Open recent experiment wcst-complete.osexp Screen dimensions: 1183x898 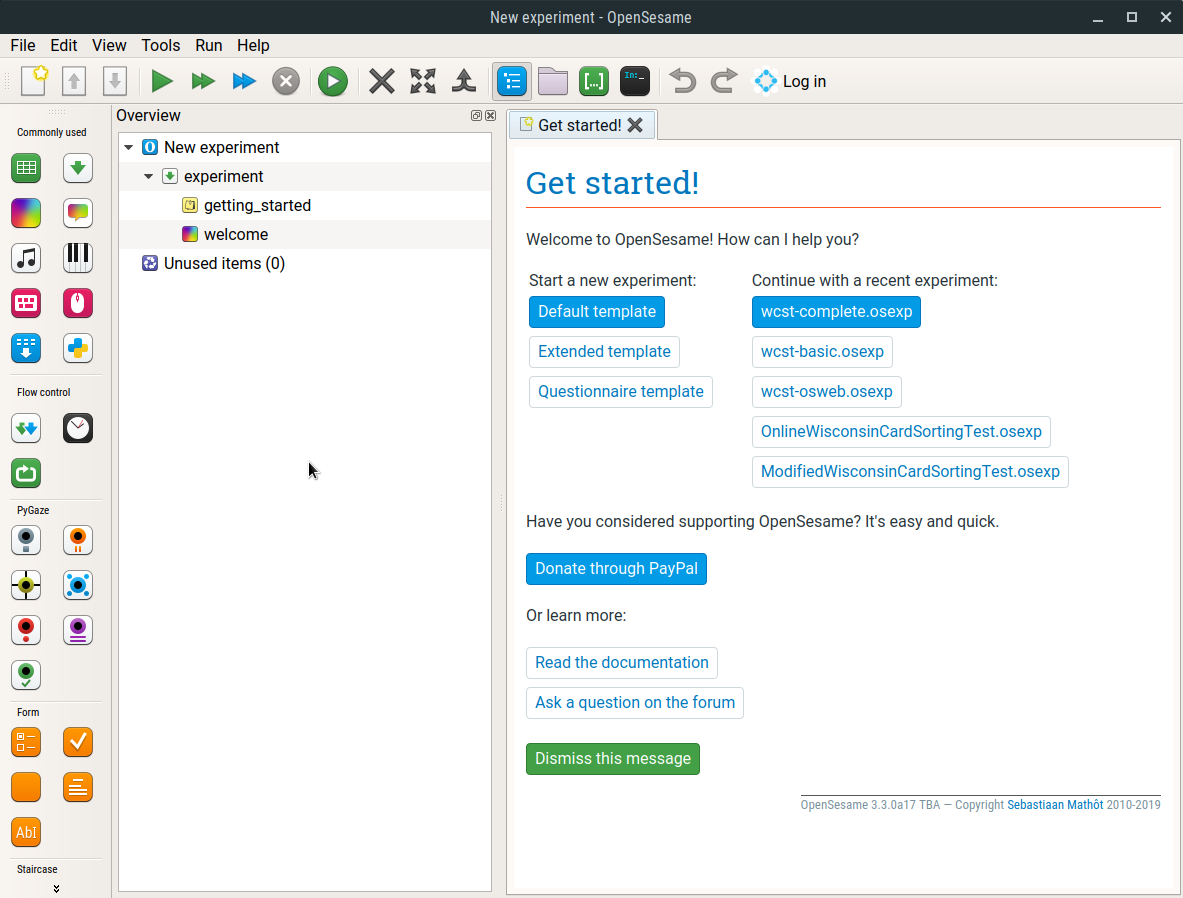click(x=836, y=312)
